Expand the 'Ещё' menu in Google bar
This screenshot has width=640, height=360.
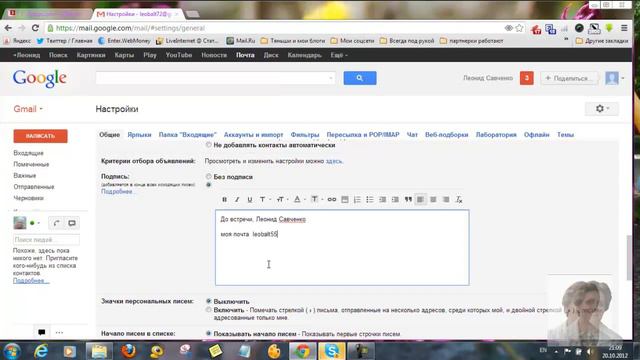(339, 55)
